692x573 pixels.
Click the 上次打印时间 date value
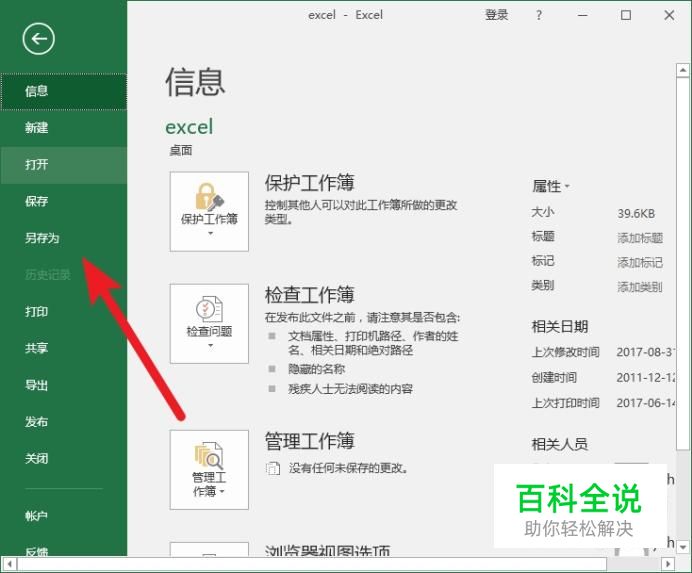(646, 403)
